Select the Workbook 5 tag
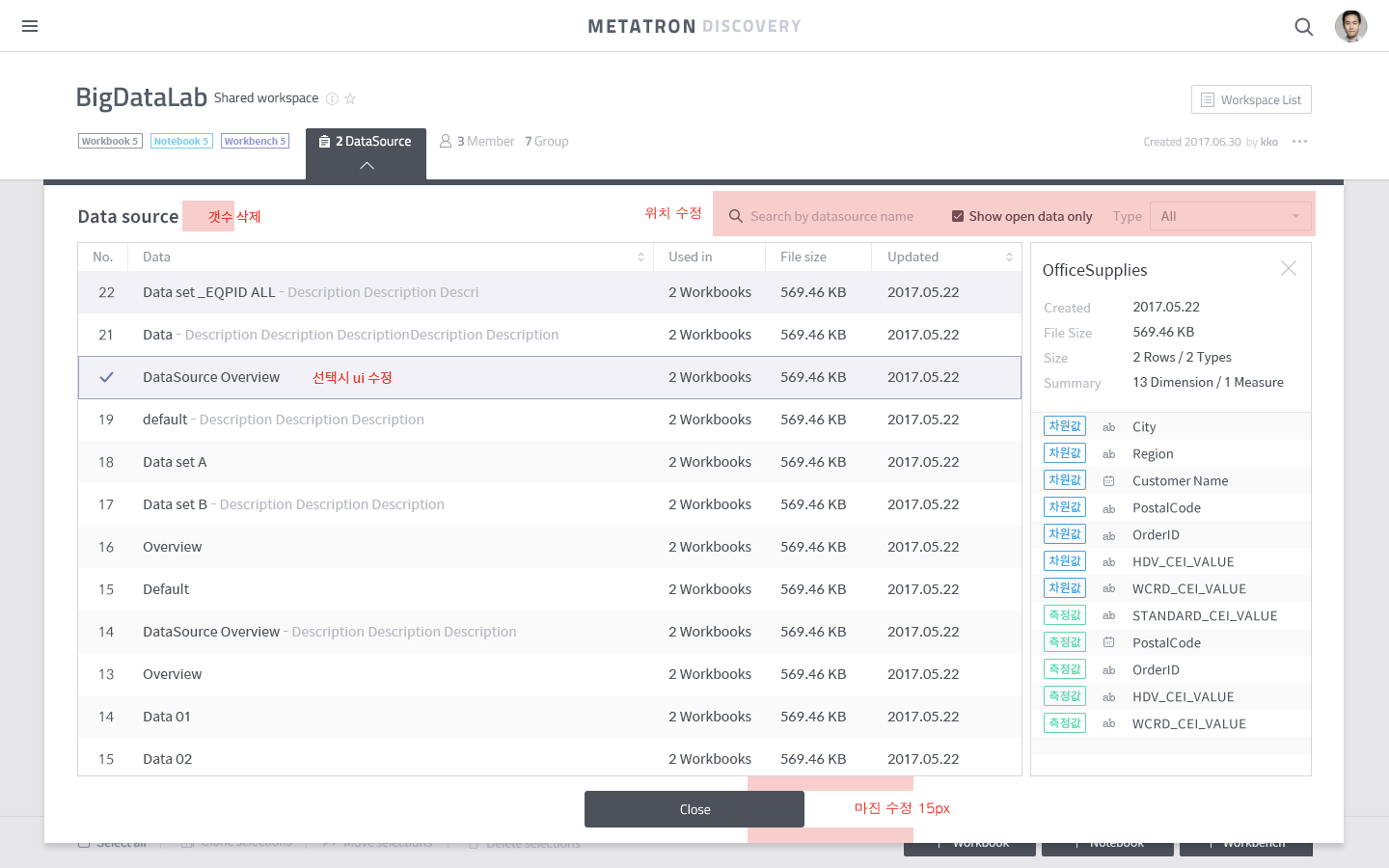The image size is (1389, 868). point(110,141)
